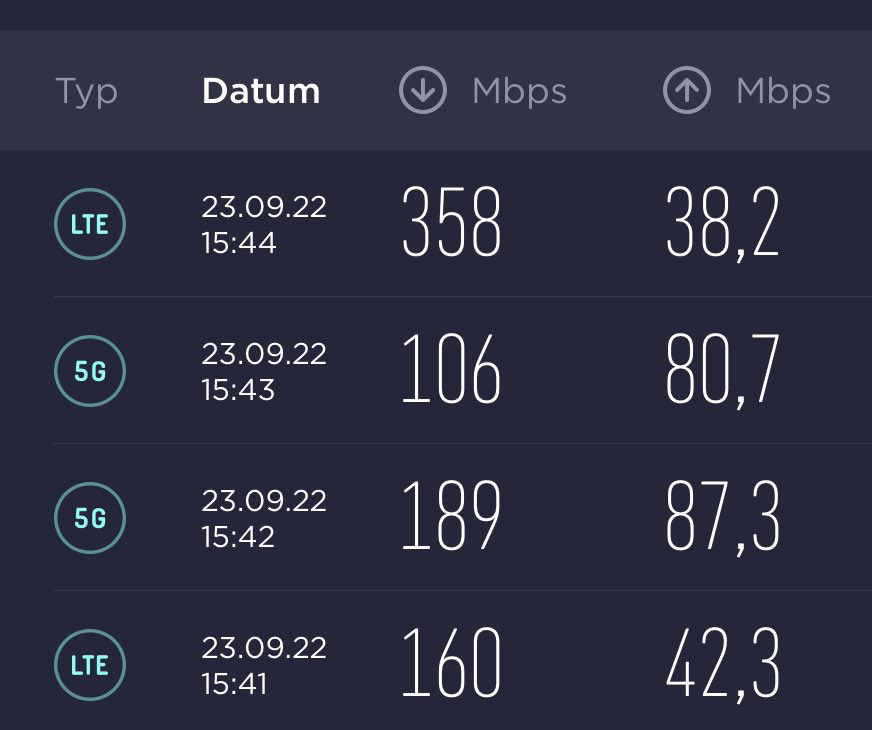Click the 5G badge for 15:43 test
Screen dimensions: 872x730
coord(90,371)
